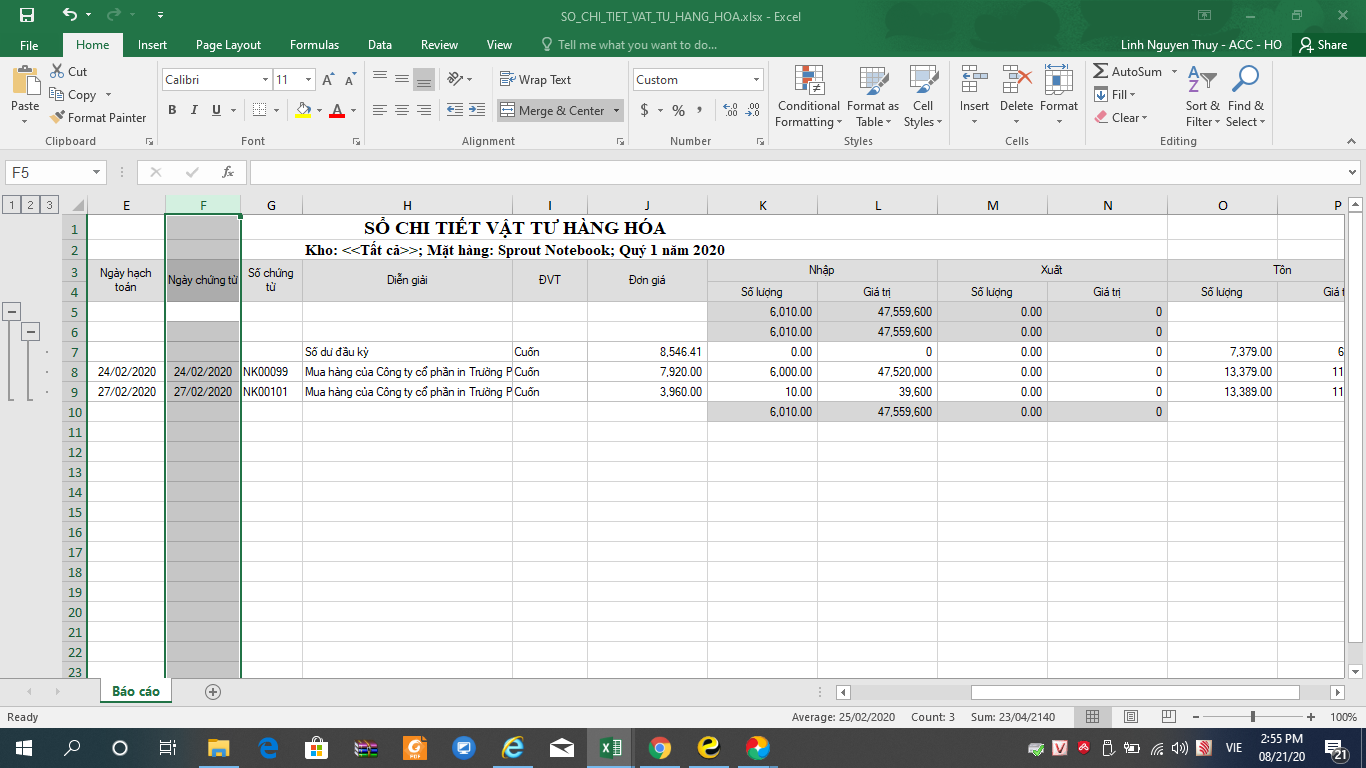Open the number format dropdown showing Custom

click(756, 80)
